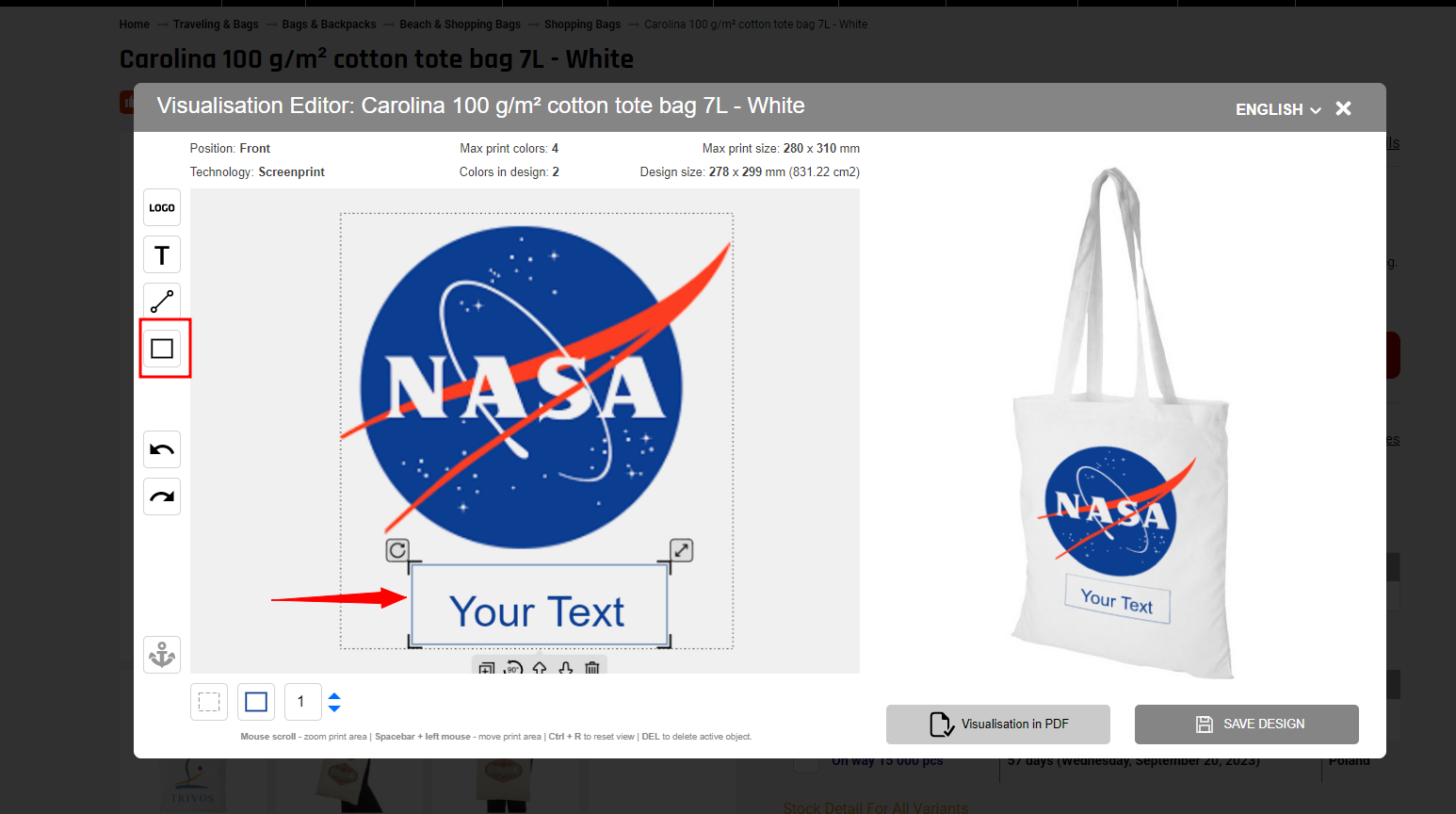This screenshot has width=1456, height=814.
Task: Choose the dashed border fill option
Action: click(x=209, y=702)
